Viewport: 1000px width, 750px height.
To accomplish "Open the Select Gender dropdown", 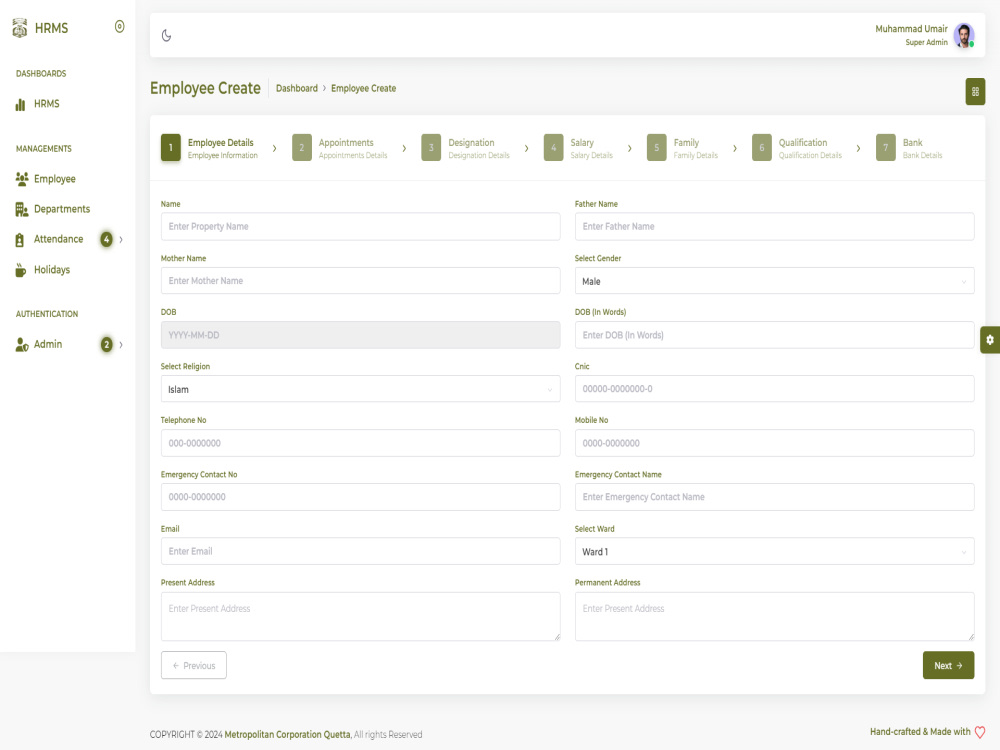I will click(774, 281).
